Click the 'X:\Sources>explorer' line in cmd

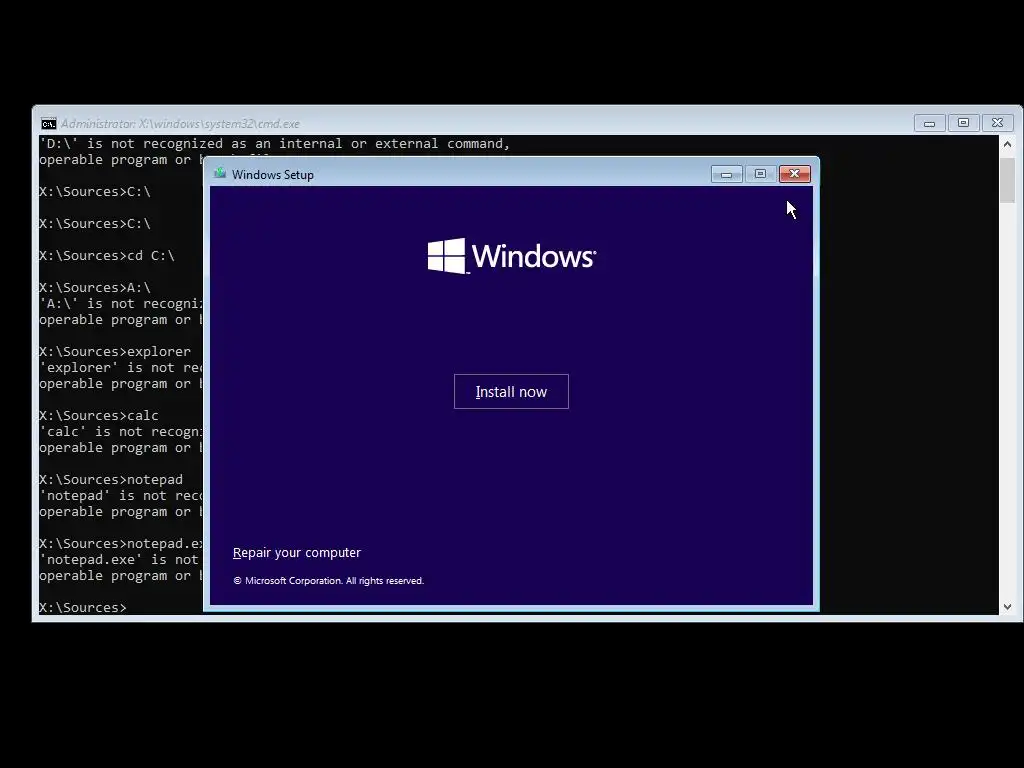pyautogui.click(x=115, y=351)
